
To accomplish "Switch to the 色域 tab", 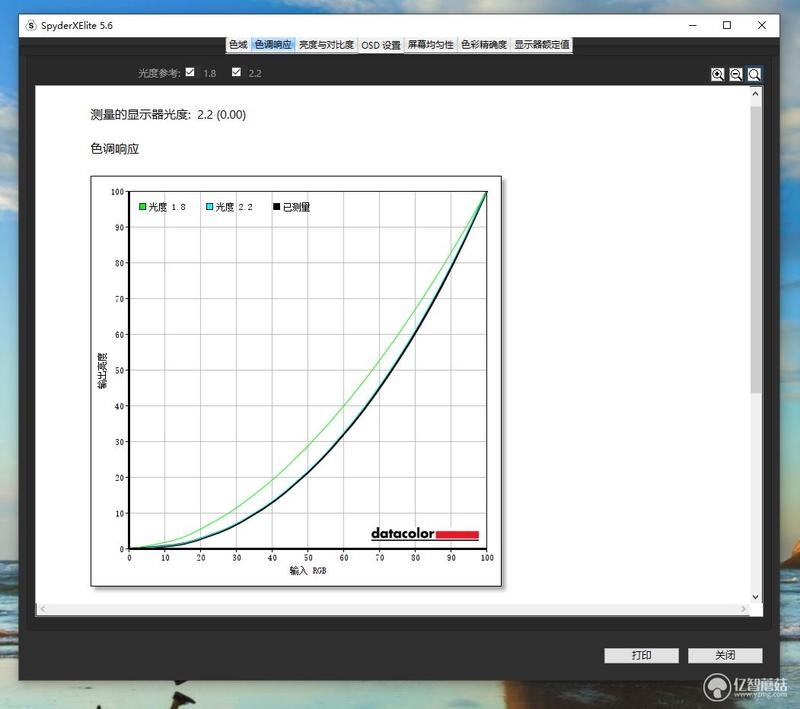I will [x=238, y=45].
